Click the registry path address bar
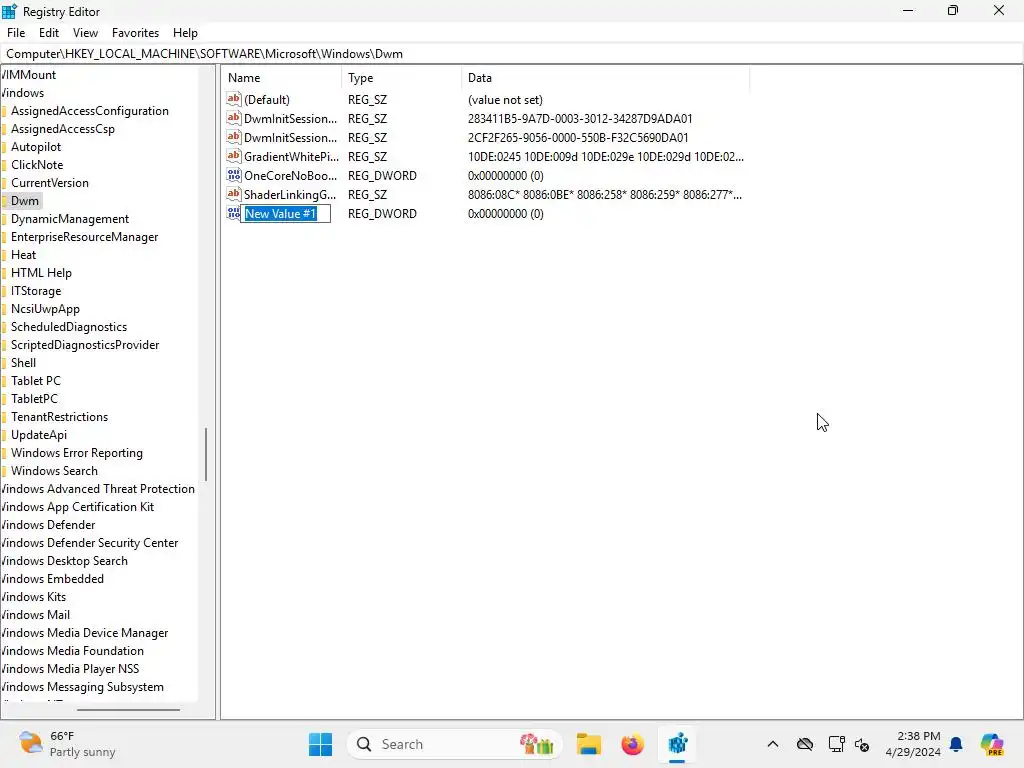Image resolution: width=1024 pixels, height=768 pixels. coord(512,54)
